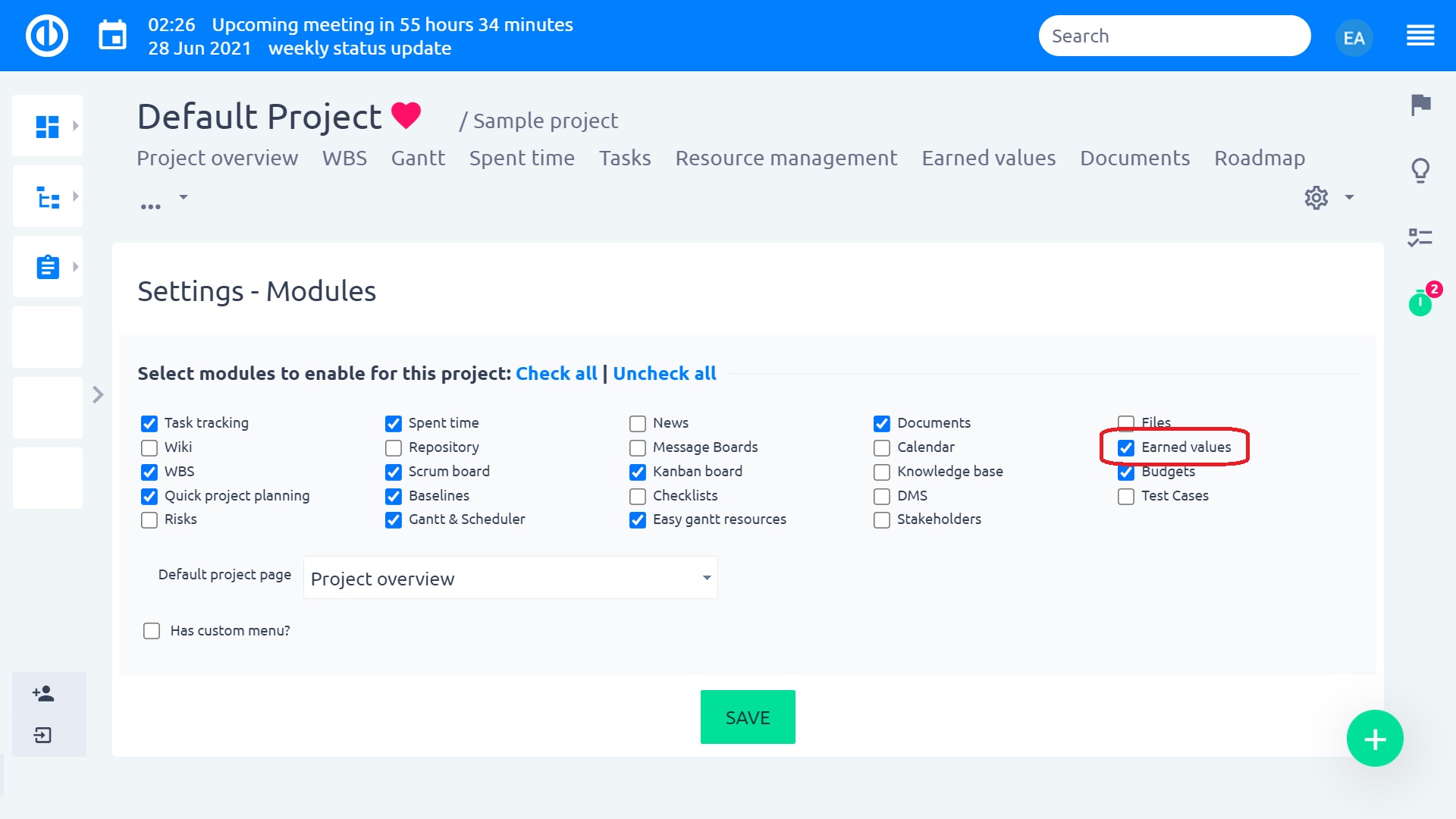
Task: Uncheck the Budgets module checkbox
Action: [1126, 473]
